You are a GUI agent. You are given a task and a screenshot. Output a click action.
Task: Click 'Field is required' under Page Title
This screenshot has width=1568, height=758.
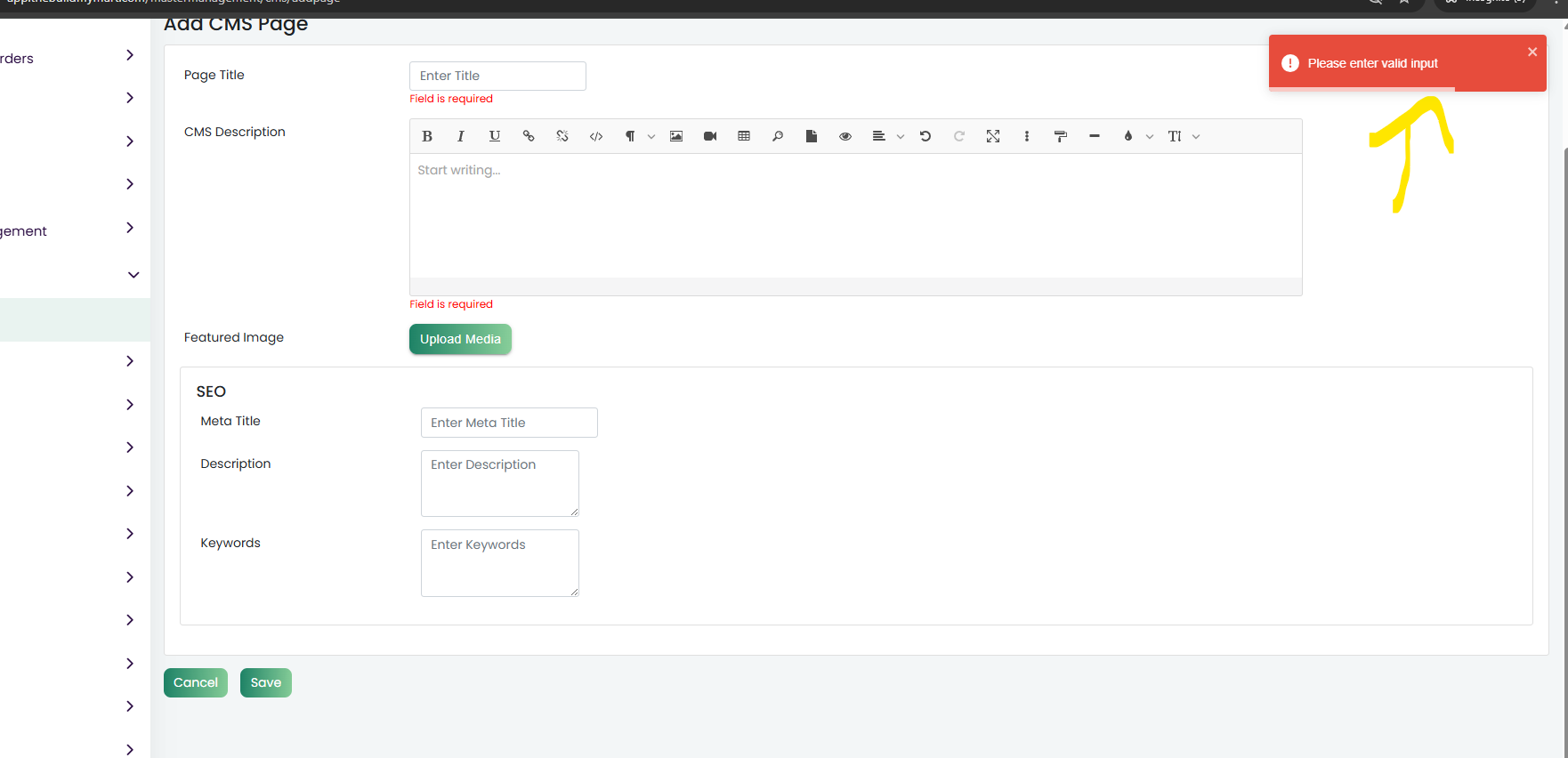451,99
